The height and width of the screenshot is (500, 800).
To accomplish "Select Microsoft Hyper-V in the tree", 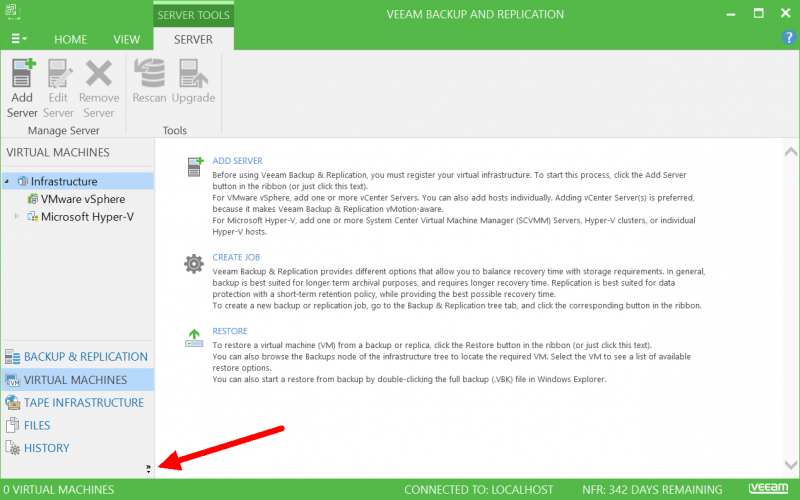I will click(x=87, y=217).
